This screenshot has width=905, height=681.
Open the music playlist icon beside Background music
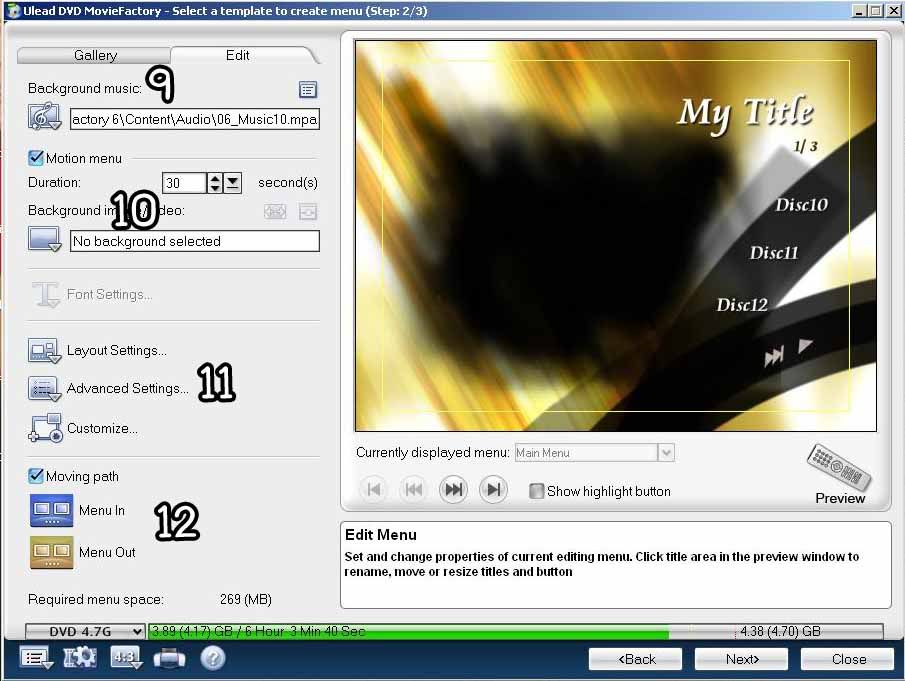[308, 90]
